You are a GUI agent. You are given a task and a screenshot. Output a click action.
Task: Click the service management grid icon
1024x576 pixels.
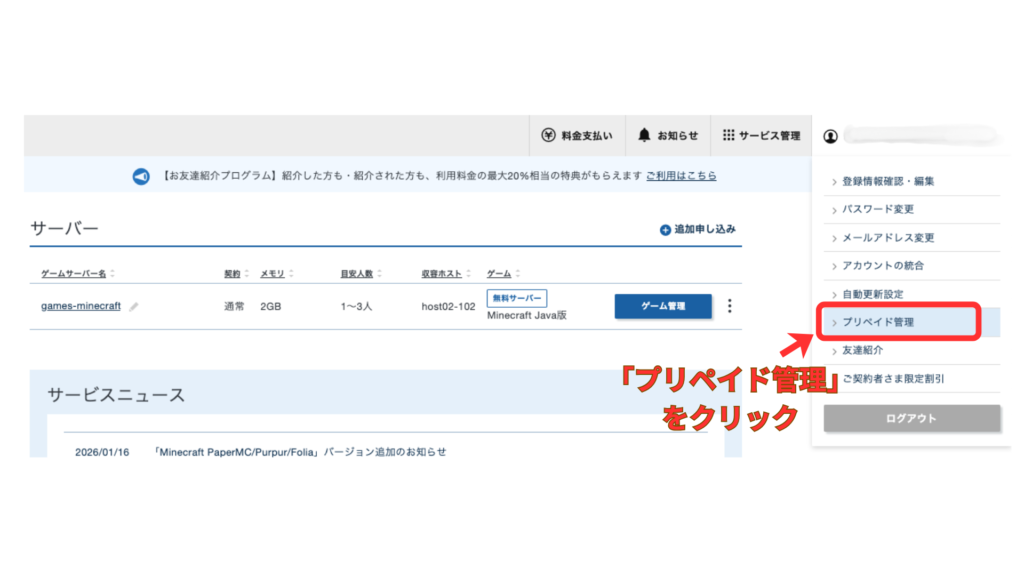pyautogui.click(x=728, y=135)
